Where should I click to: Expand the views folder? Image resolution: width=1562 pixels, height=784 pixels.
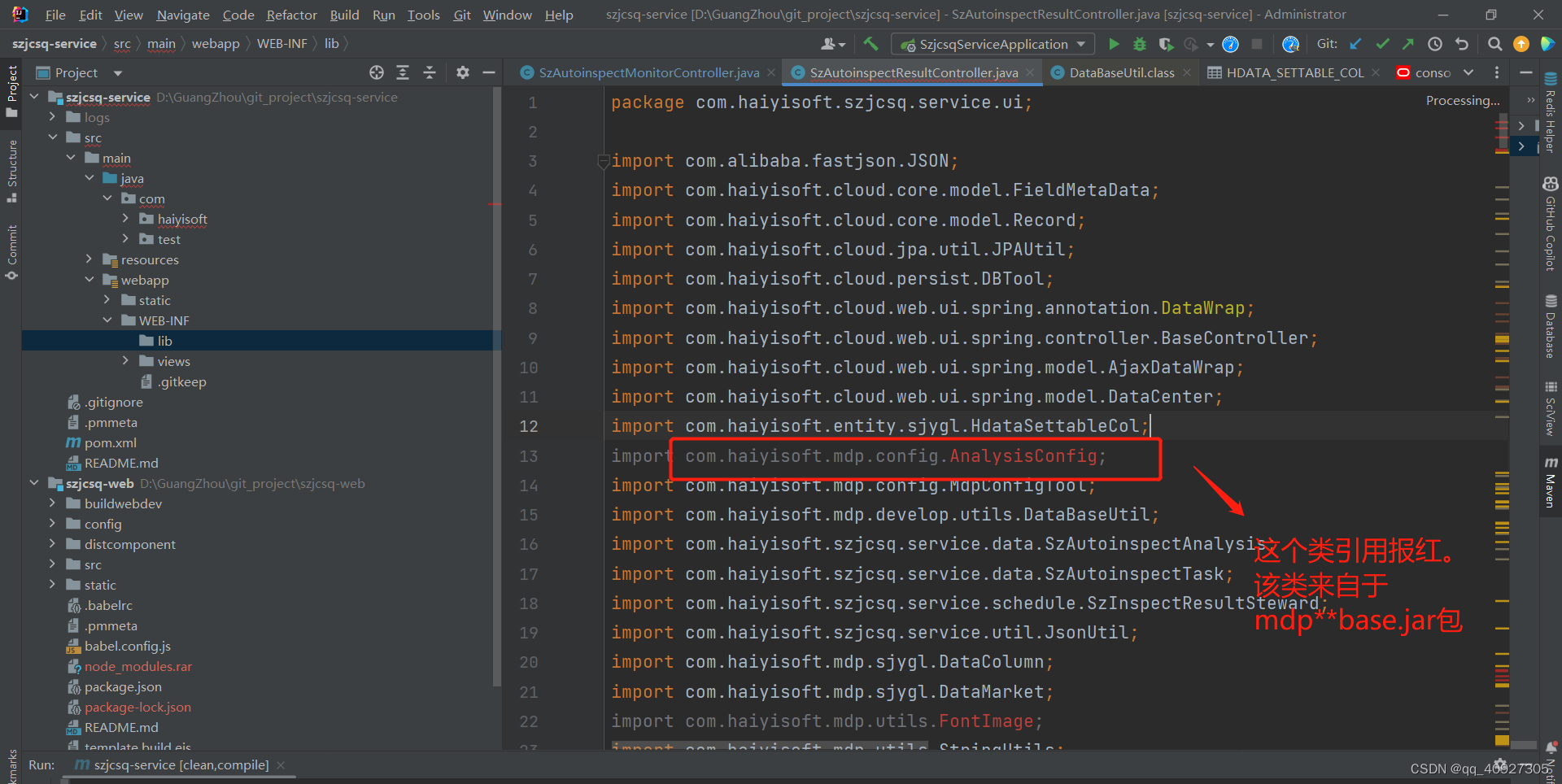point(125,361)
